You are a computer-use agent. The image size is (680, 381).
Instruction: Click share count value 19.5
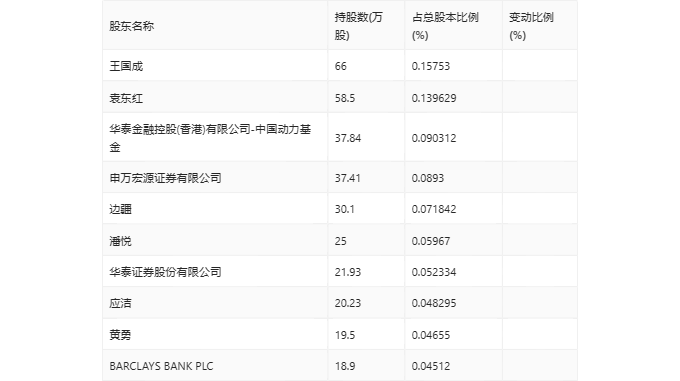coord(345,335)
